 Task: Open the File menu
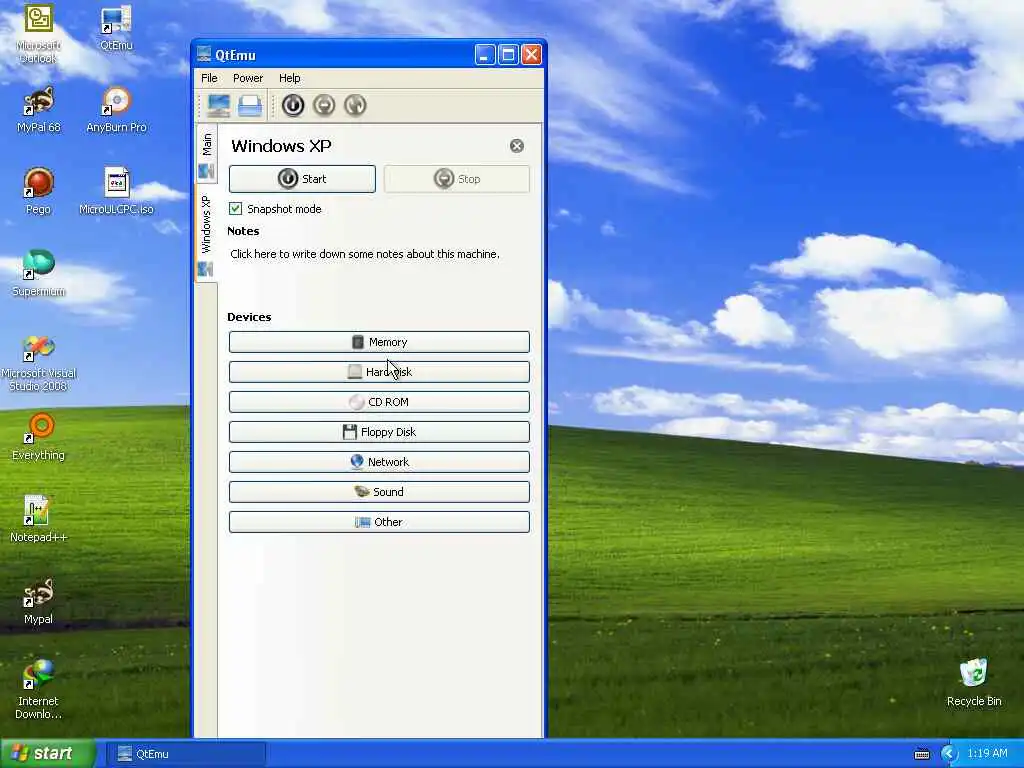209,78
